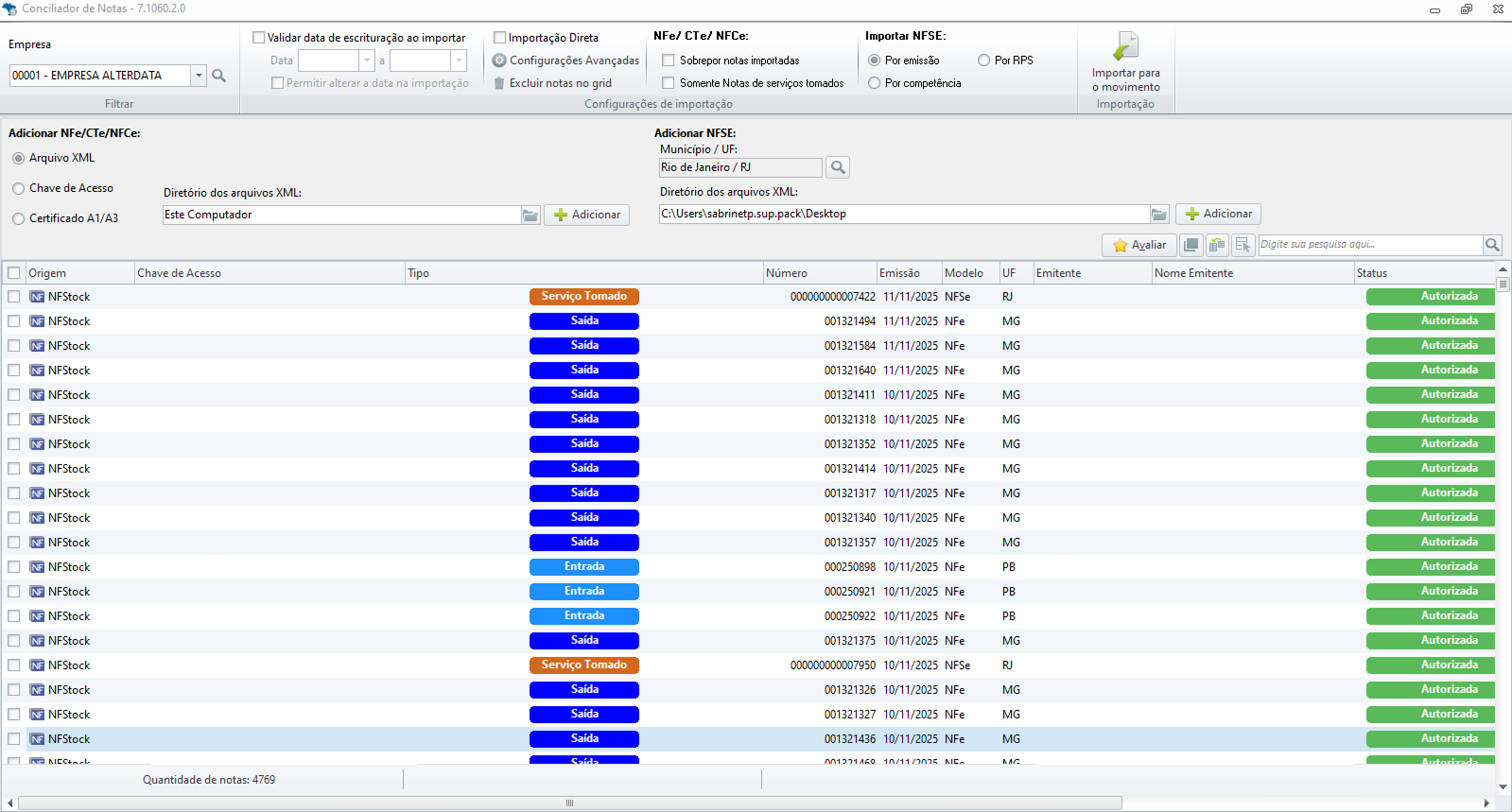1512x812 pixels.
Task: Select the Chave de Acesso radio option
Action: (19, 189)
